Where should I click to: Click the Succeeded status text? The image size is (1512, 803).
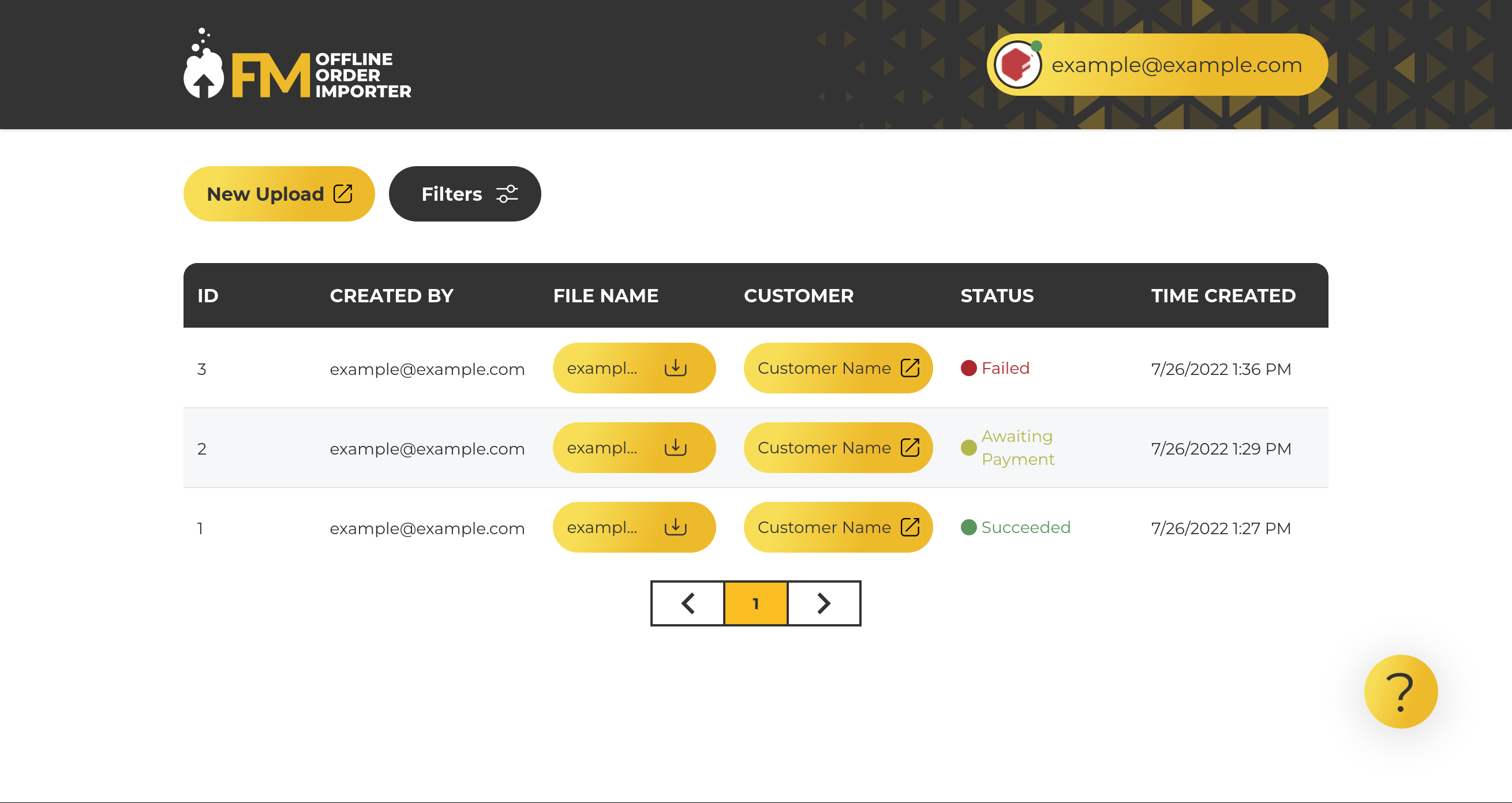coord(1026,527)
